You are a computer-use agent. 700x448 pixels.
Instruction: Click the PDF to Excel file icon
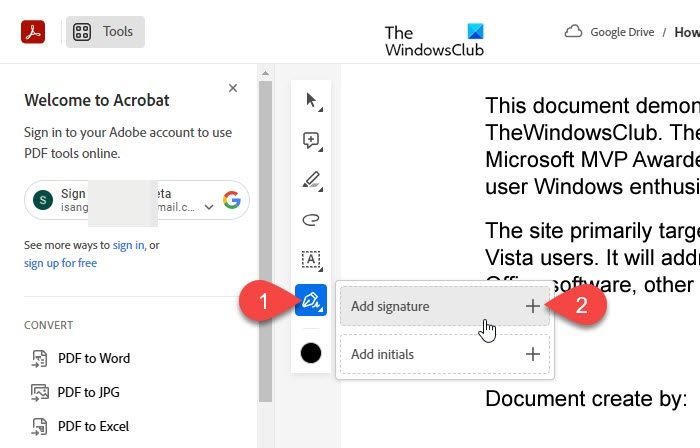click(39, 427)
